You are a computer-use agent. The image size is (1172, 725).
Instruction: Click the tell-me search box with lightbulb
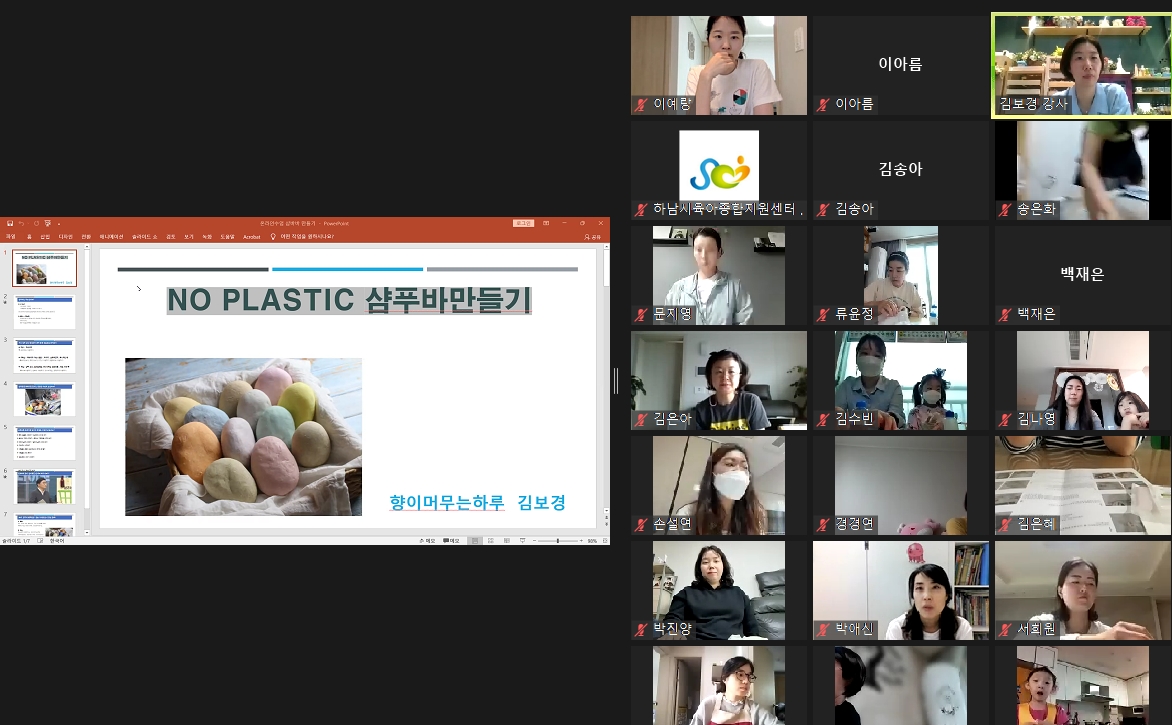[302, 237]
